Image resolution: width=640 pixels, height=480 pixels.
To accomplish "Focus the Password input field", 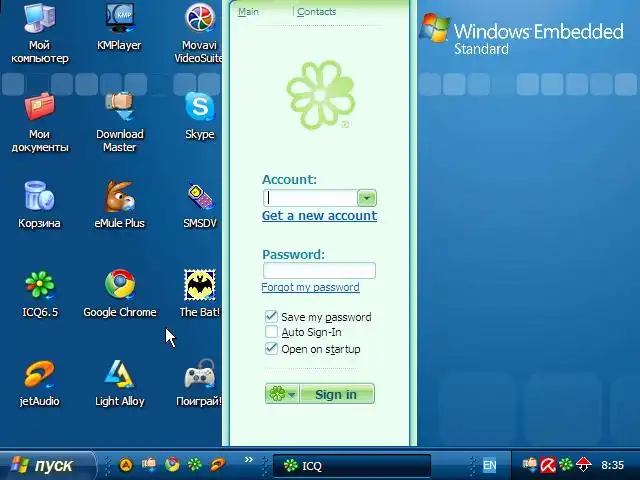I will [319, 271].
